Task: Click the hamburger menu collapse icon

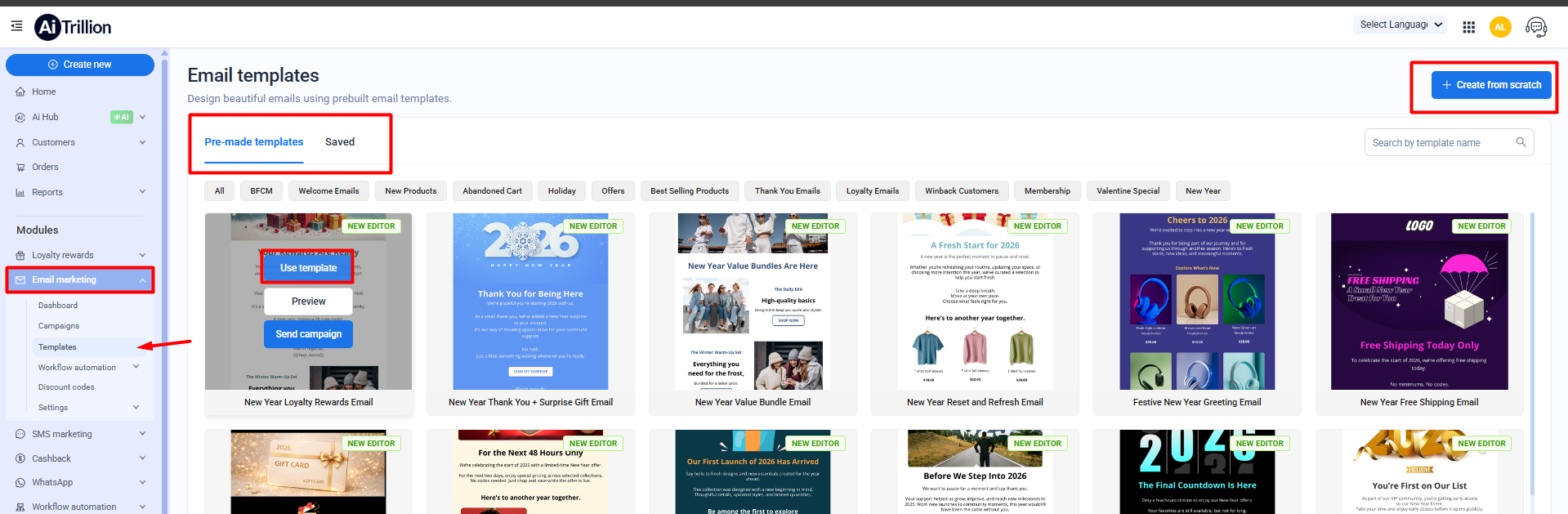Action: tap(16, 26)
